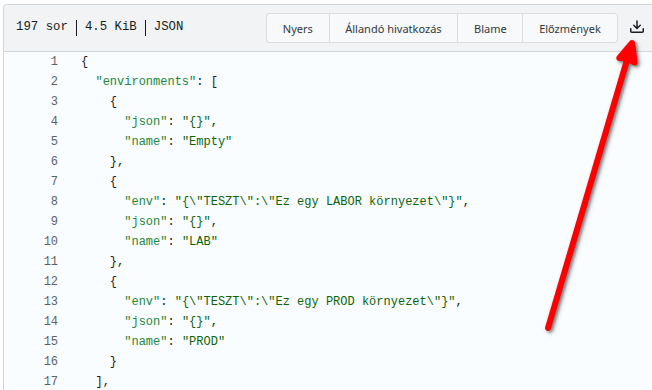Open the Állandó hivatkozás permalink

tap(393, 29)
